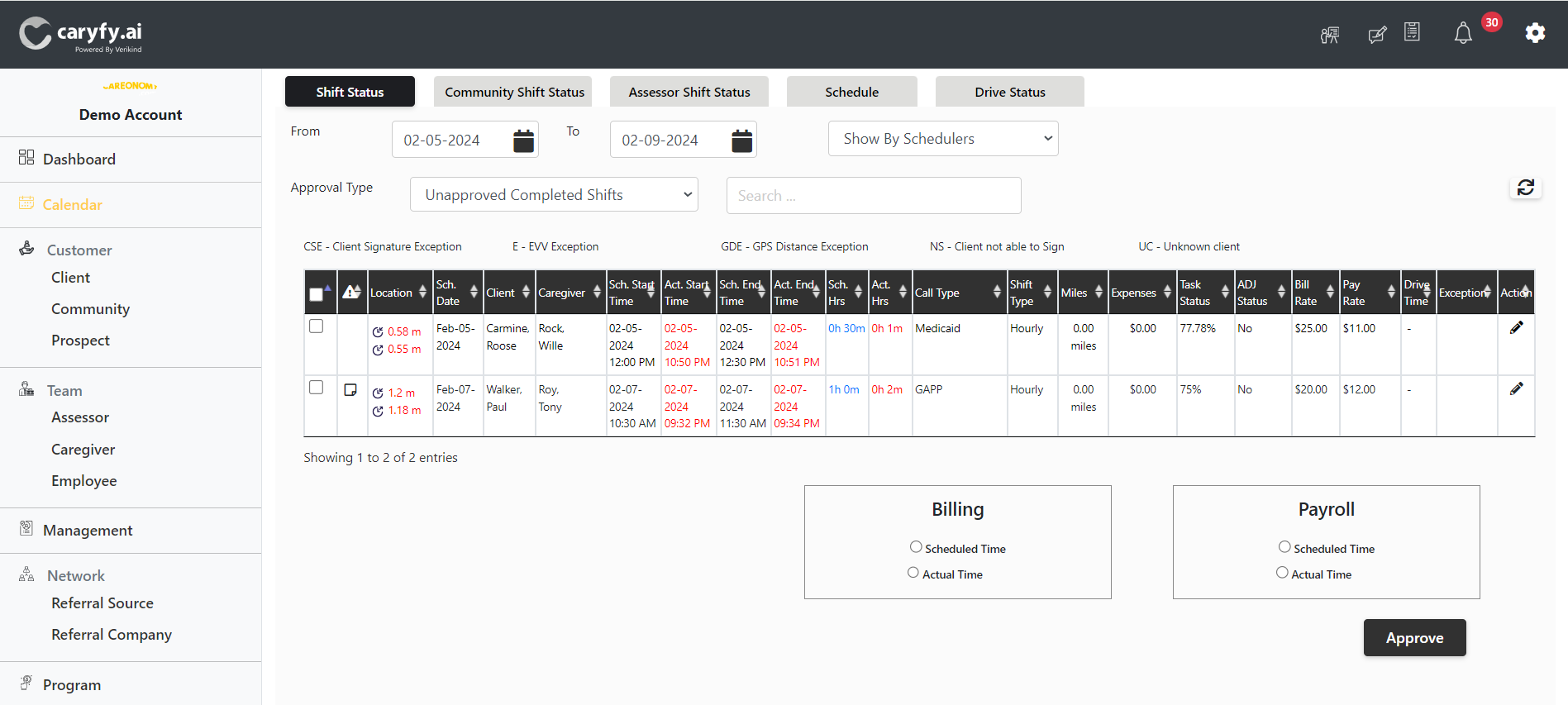1568x705 pixels.
Task: Open Calendar from the sidebar
Action: point(73,204)
